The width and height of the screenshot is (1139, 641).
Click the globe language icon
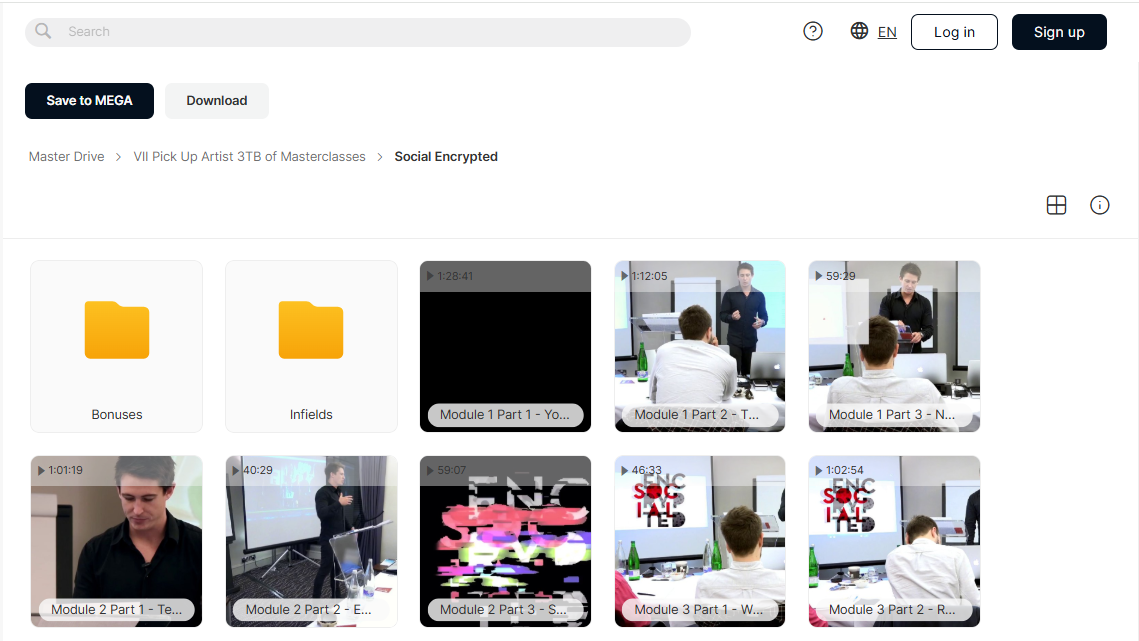coord(859,31)
